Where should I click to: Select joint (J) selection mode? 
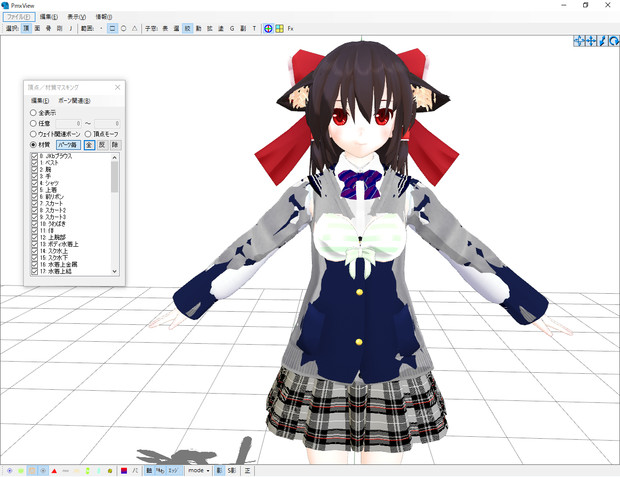pyautogui.click(x=71, y=28)
